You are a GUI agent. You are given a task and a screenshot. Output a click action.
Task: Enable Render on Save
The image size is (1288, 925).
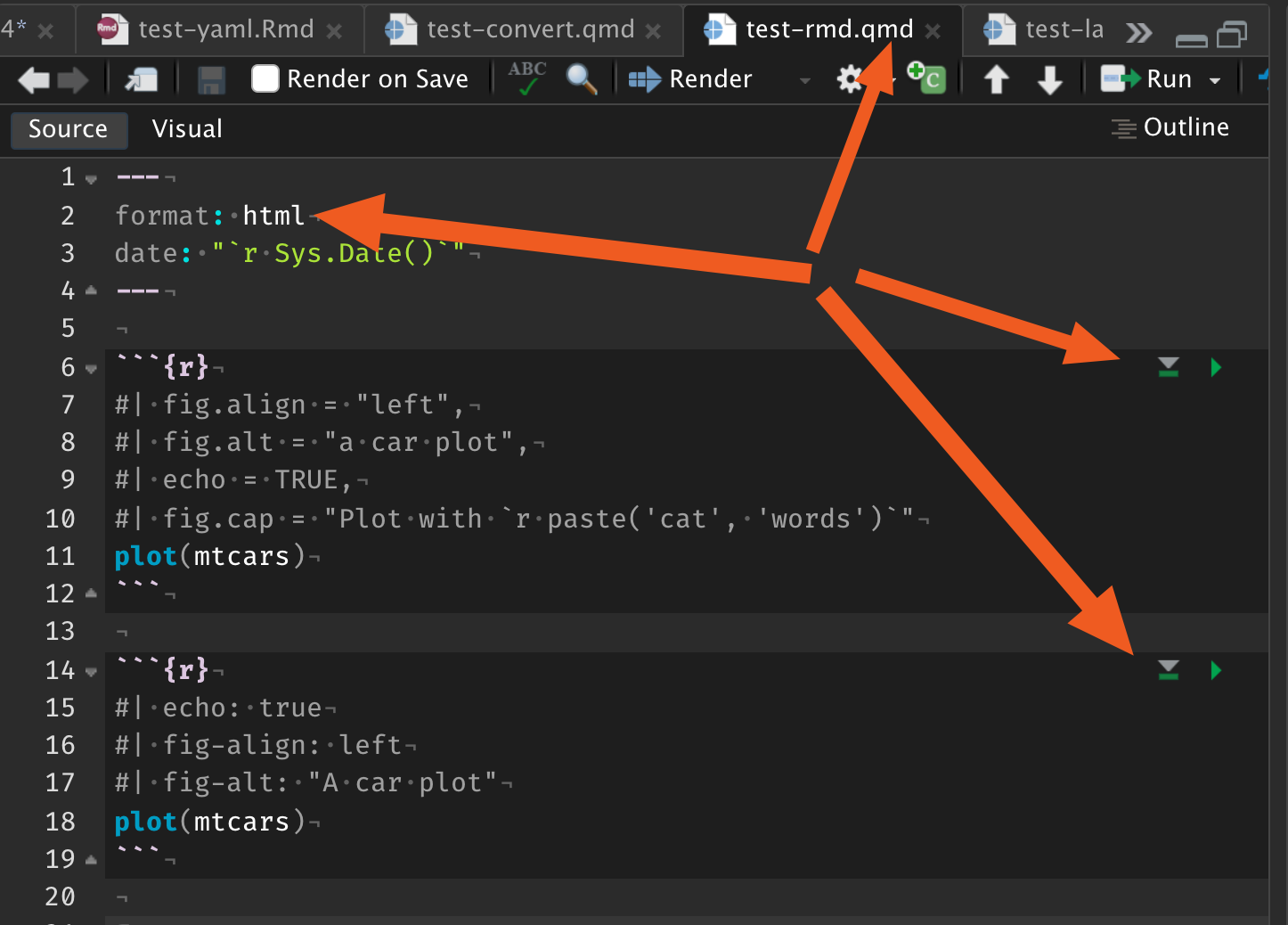click(x=265, y=78)
